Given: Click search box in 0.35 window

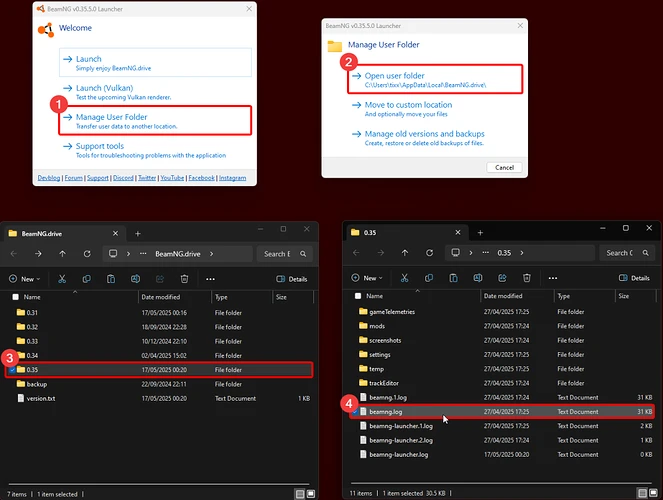Looking at the screenshot, I should pos(627,253).
